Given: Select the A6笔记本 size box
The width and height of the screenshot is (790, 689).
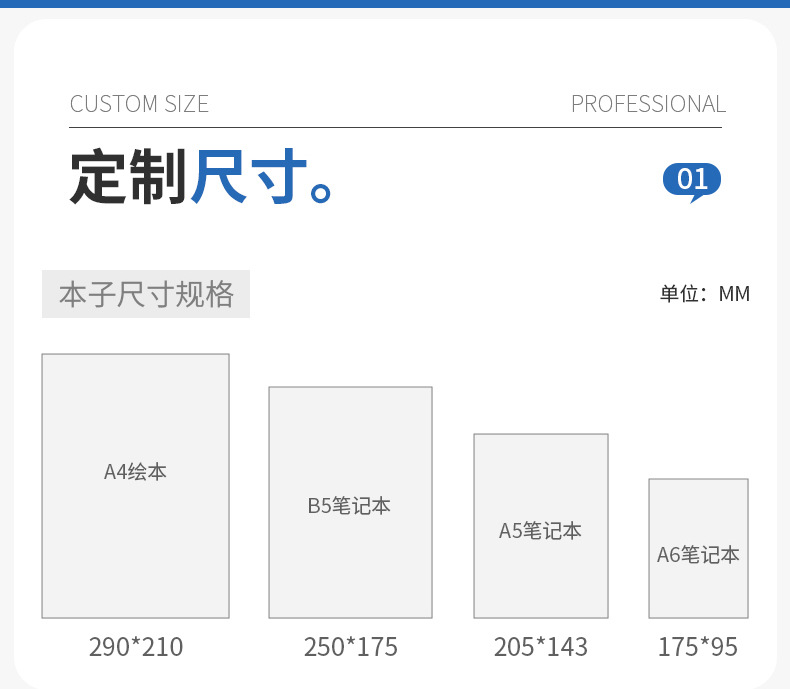Looking at the screenshot, I should (x=699, y=548).
